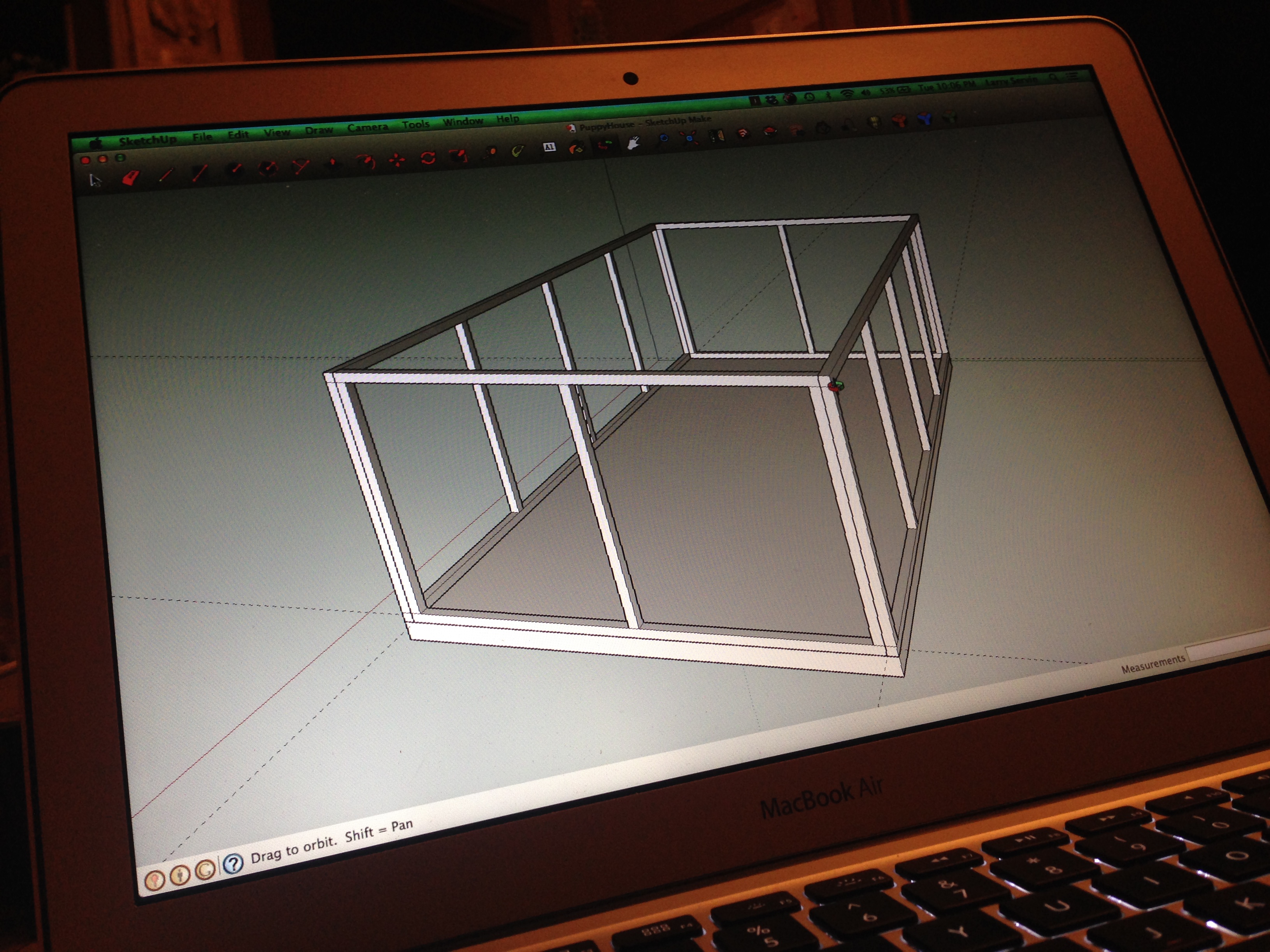
Task: Open the Draw menu
Action: click(319, 129)
